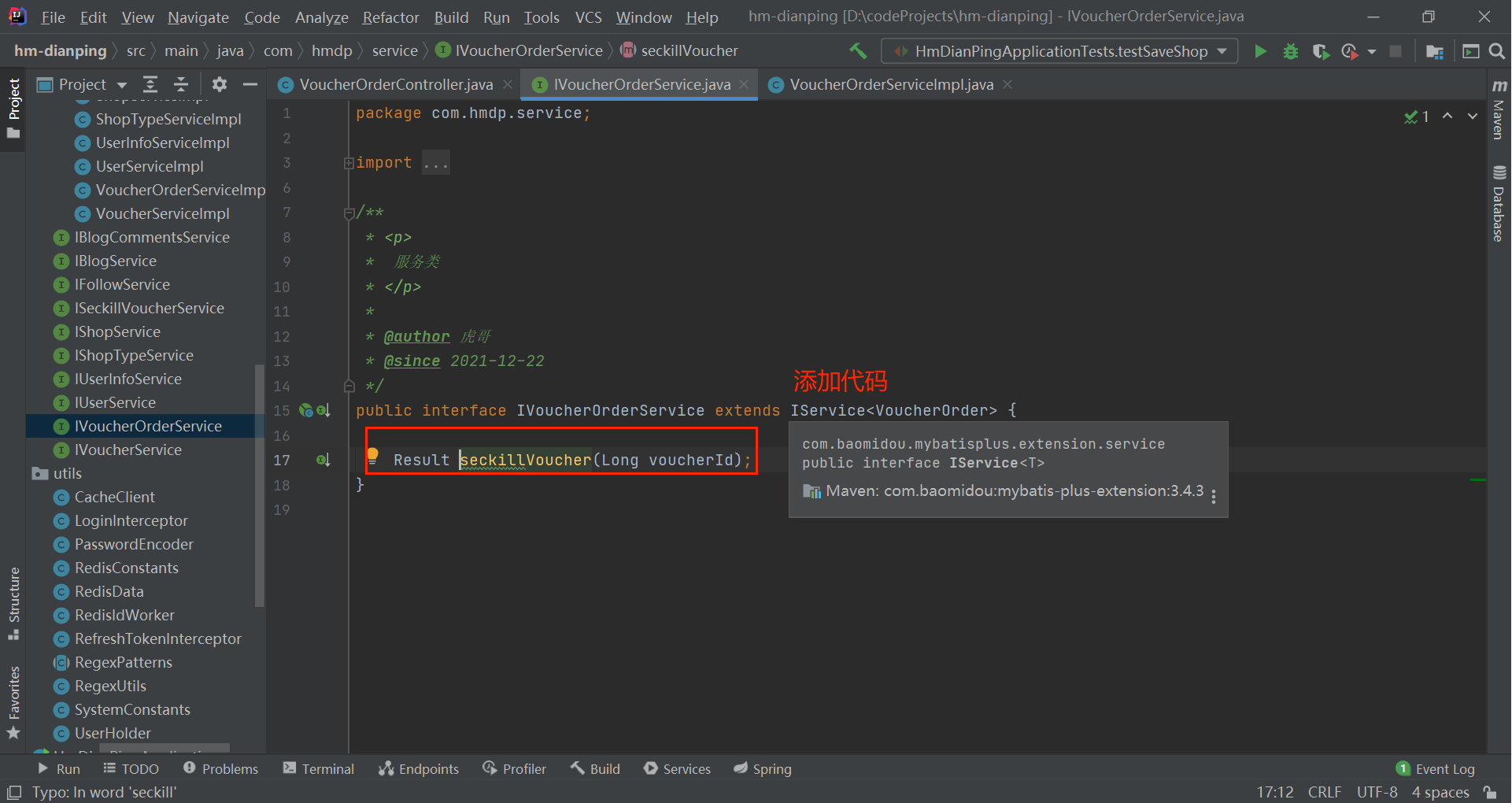Open the Terminal tool window
This screenshot has width=1512, height=803.
[x=319, y=769]
